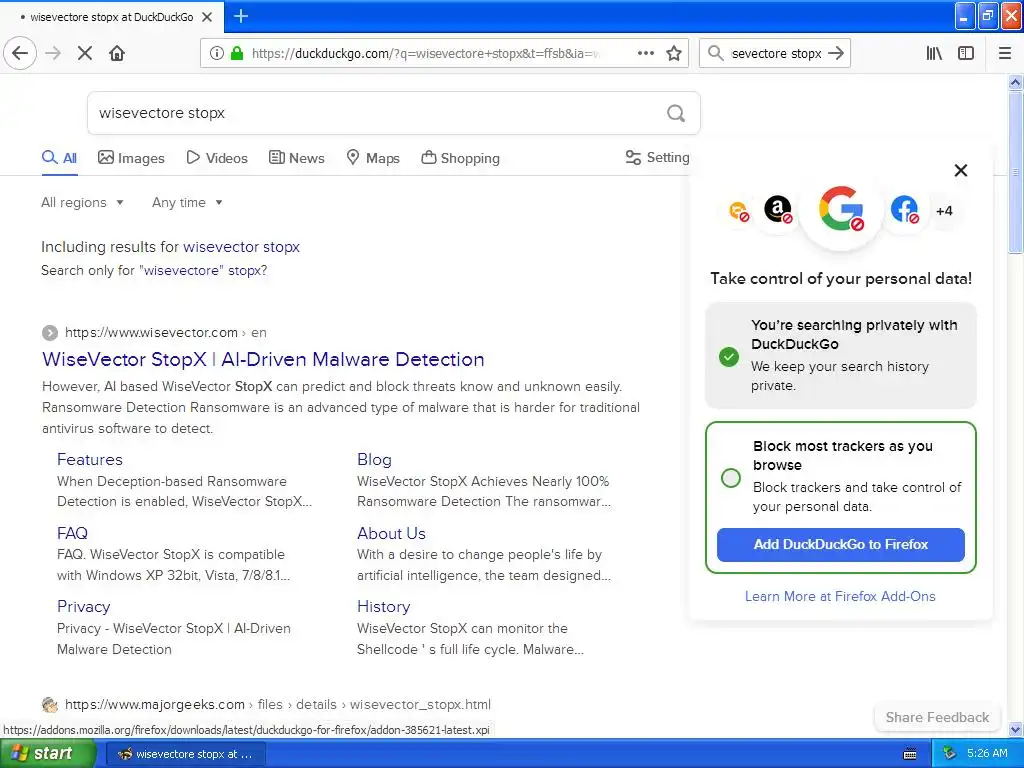Switch to the Shopping tab

(x=460, y=158)
